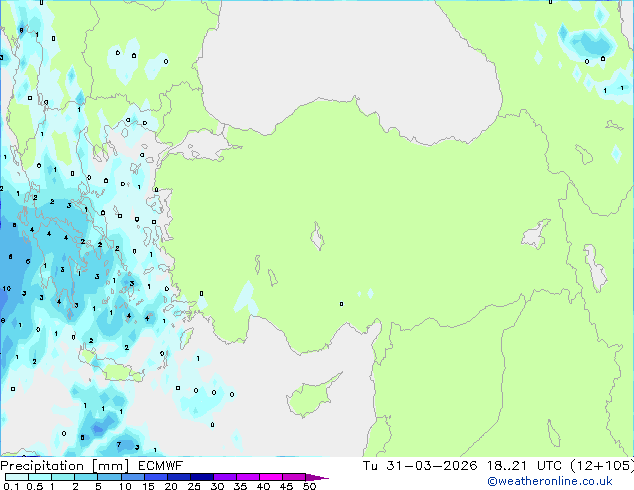Select the ECMWF model label
The width and height of the screenshot is (634, 490).
[x=161, y=466]
